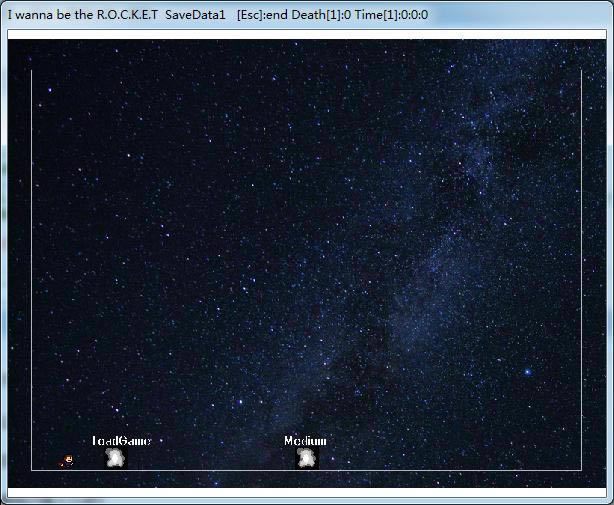Screen dimensions: 614x505
Task: Select the Medium difficulty text label
Action: click(305, 441)
